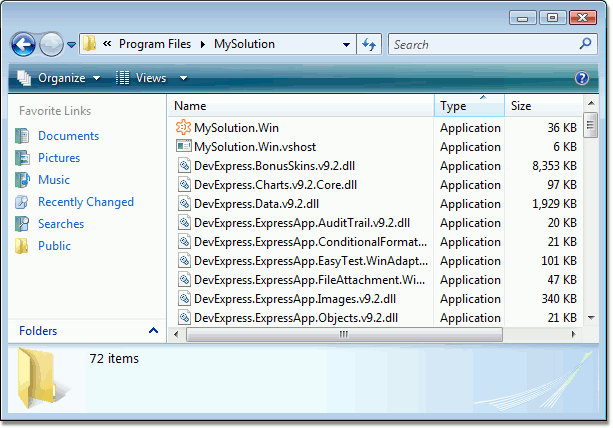Viewport: 613px width, 428px height.
Task: Open Music favorite link
Action: pos(54,180)
